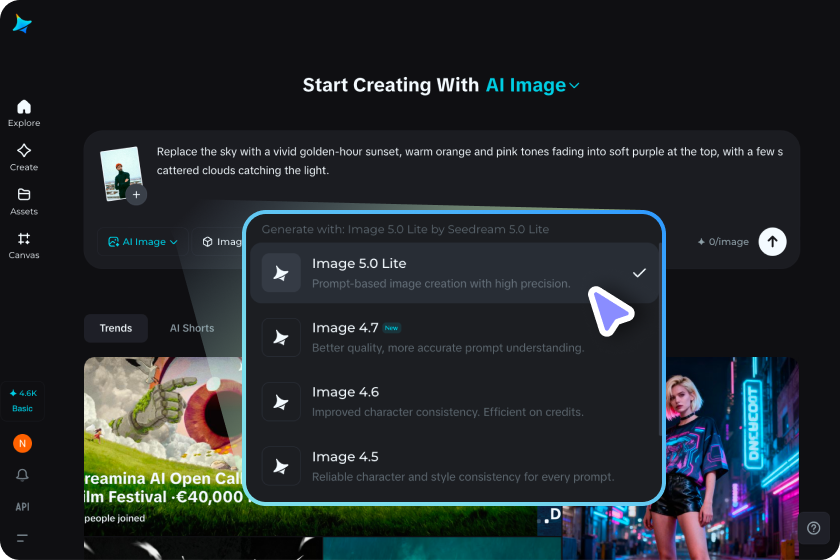This screenshot has height=560, width=840.
Task: Open the help question mark button
Action: pyautogui.click(x=813, y=528)
